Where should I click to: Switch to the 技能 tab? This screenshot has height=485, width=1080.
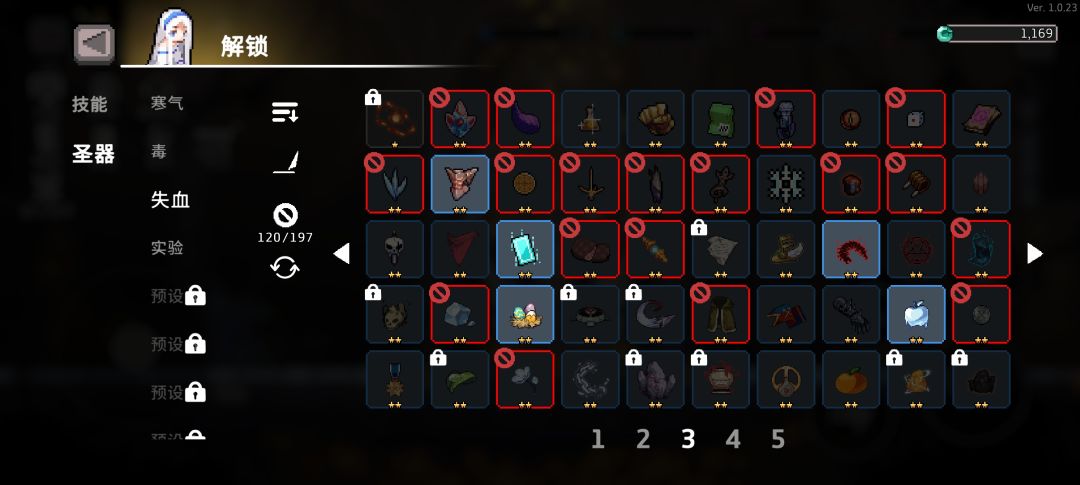pos(90,105)
